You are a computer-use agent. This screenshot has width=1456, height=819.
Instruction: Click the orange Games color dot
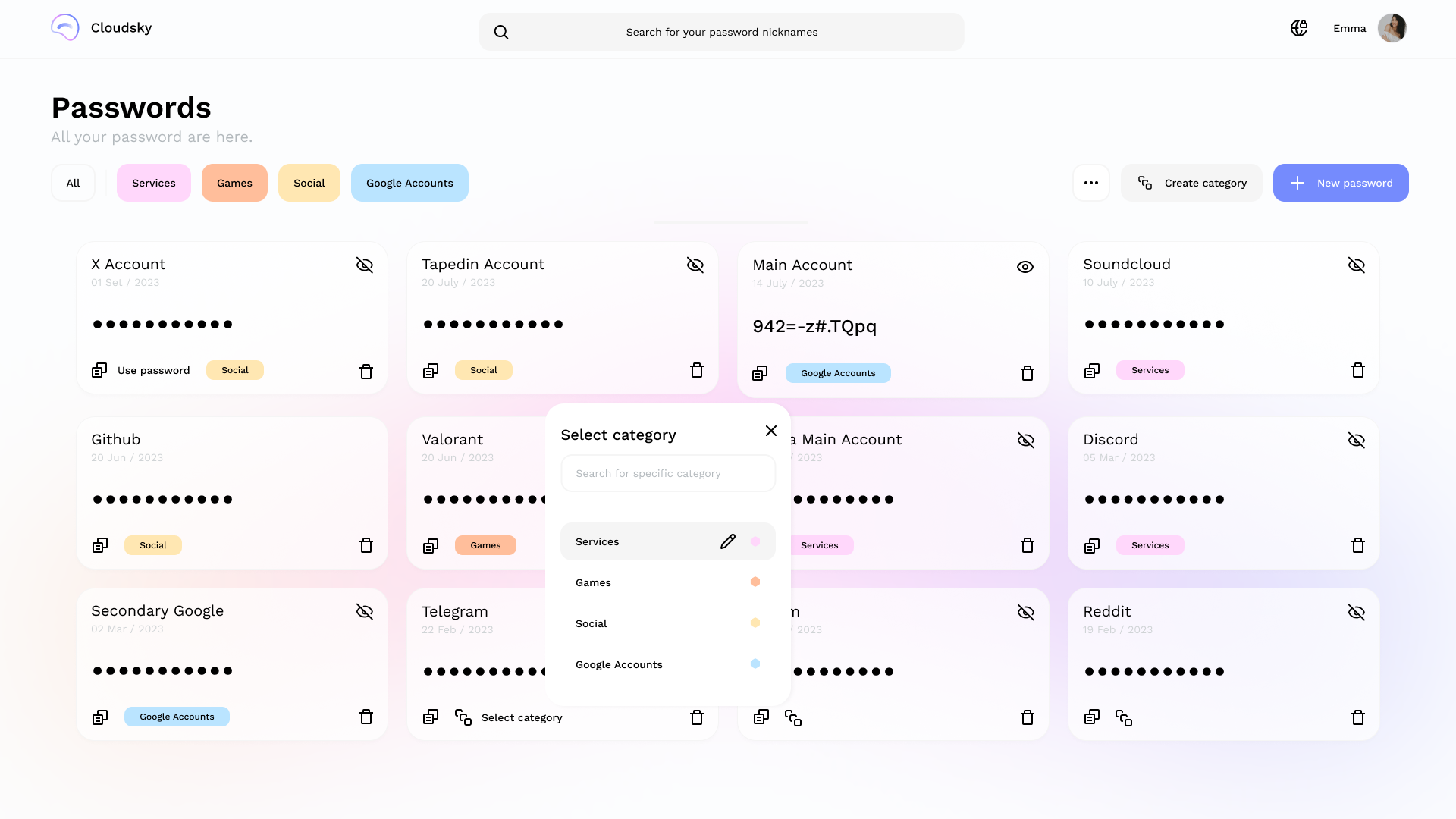click(755, 582)
